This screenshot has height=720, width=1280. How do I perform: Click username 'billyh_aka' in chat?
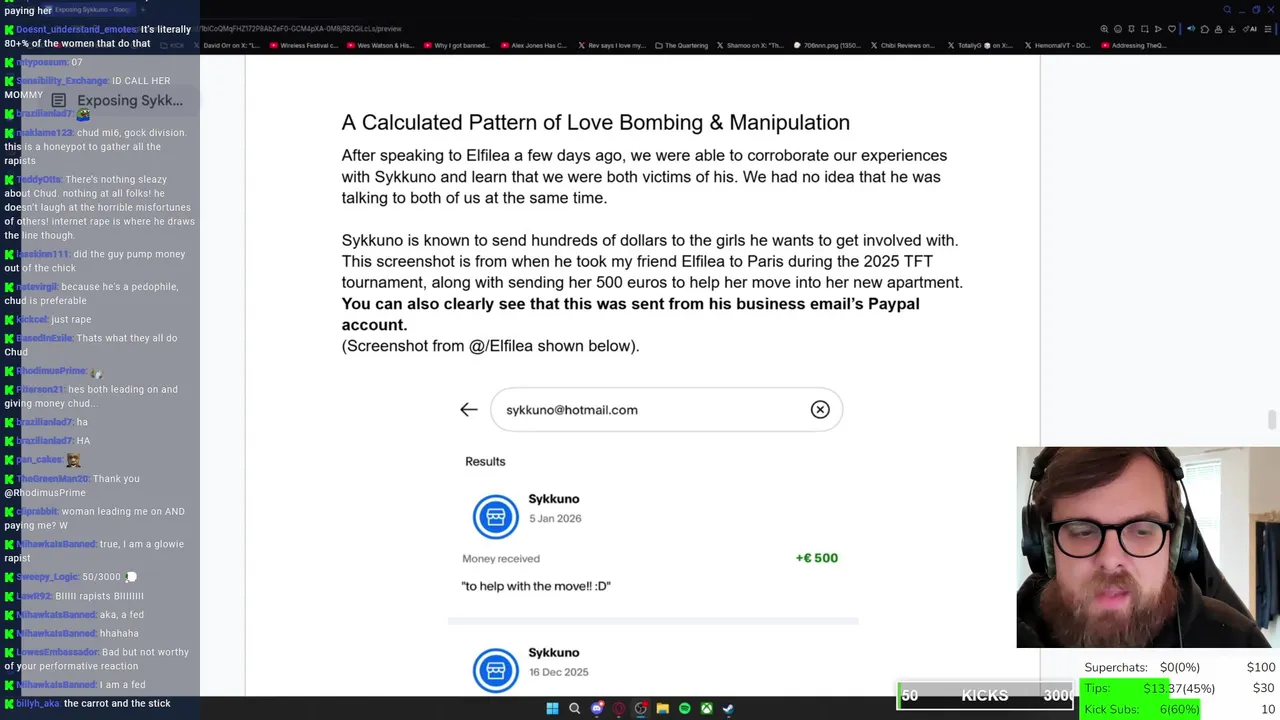pyautogui.click(x=38, y=703)
